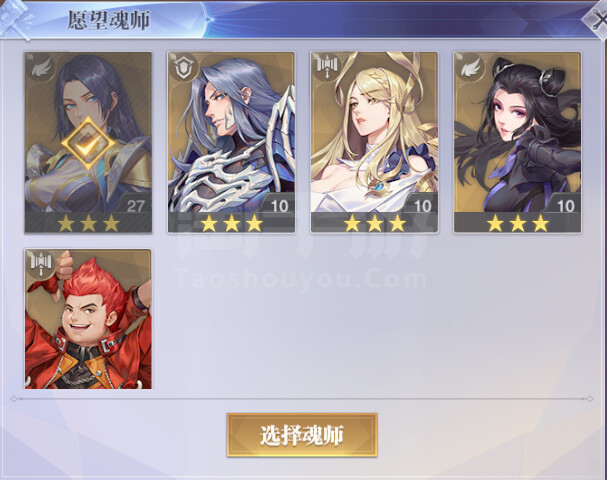Select the silver-haired armored soul master card
Image resolution: width=607 pixels, height=480 pixels.
[x=231, y=142]
